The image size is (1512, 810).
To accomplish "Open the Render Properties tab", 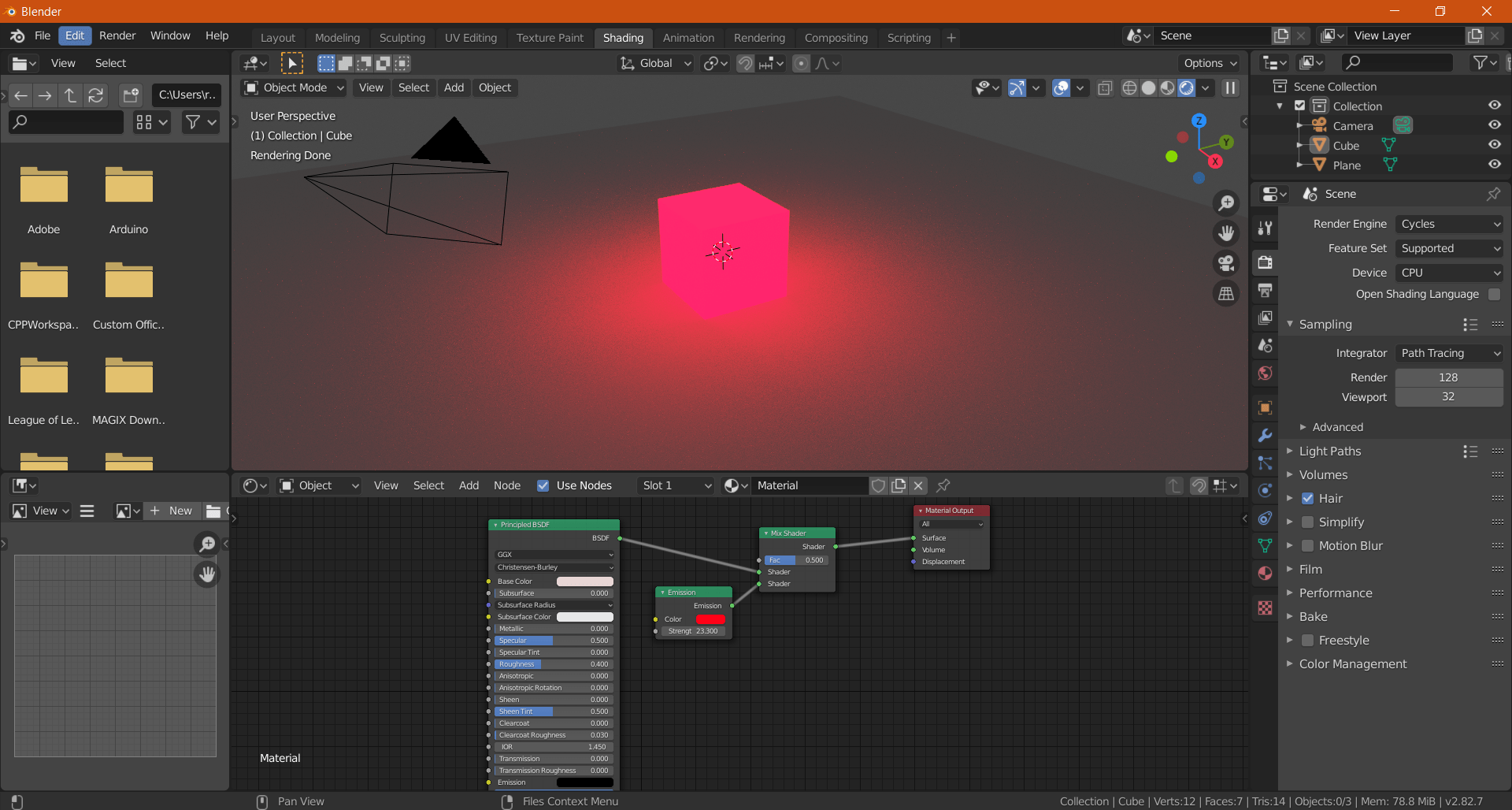I will pyautogui.click(x=1265, y=263).
